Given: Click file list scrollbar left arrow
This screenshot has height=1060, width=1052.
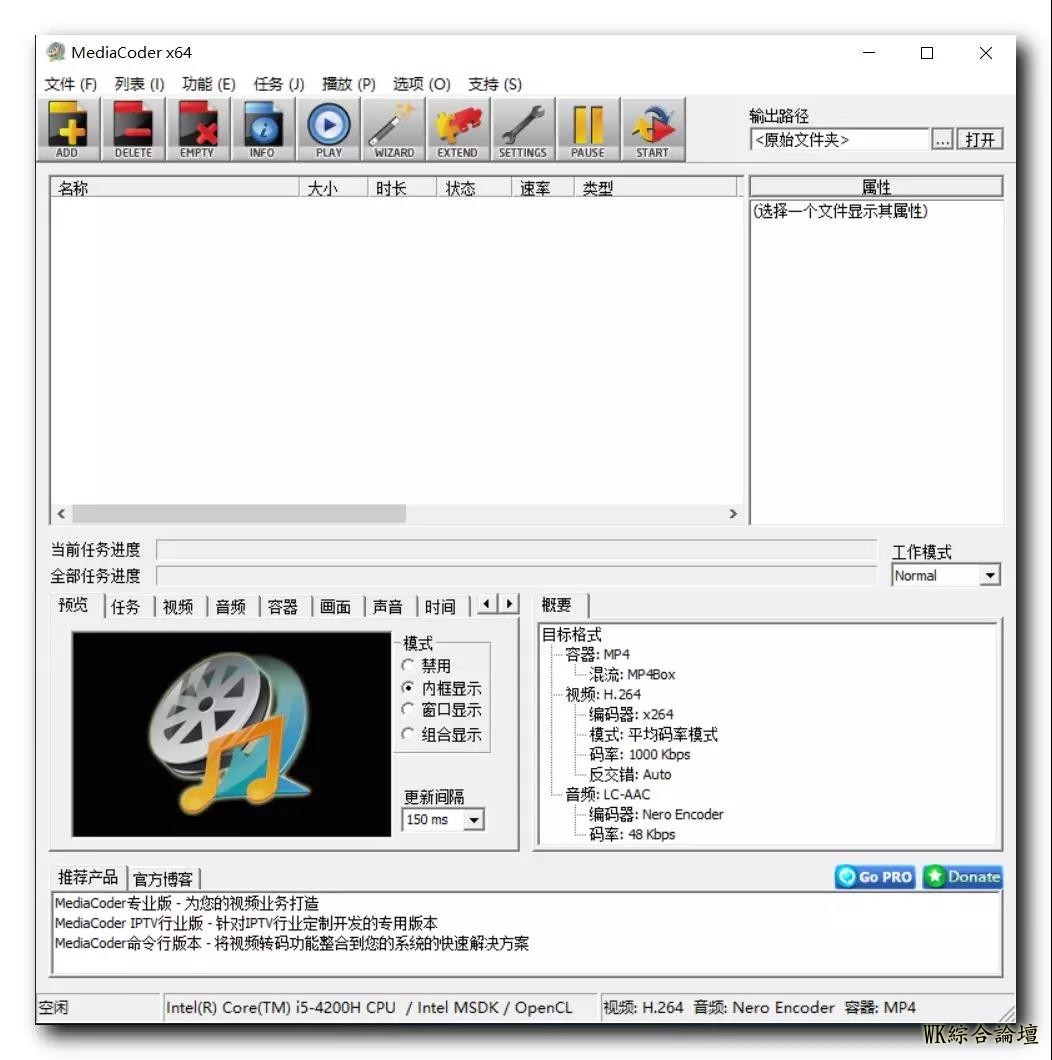Looking at the screenshot, I should pos(62,514).
